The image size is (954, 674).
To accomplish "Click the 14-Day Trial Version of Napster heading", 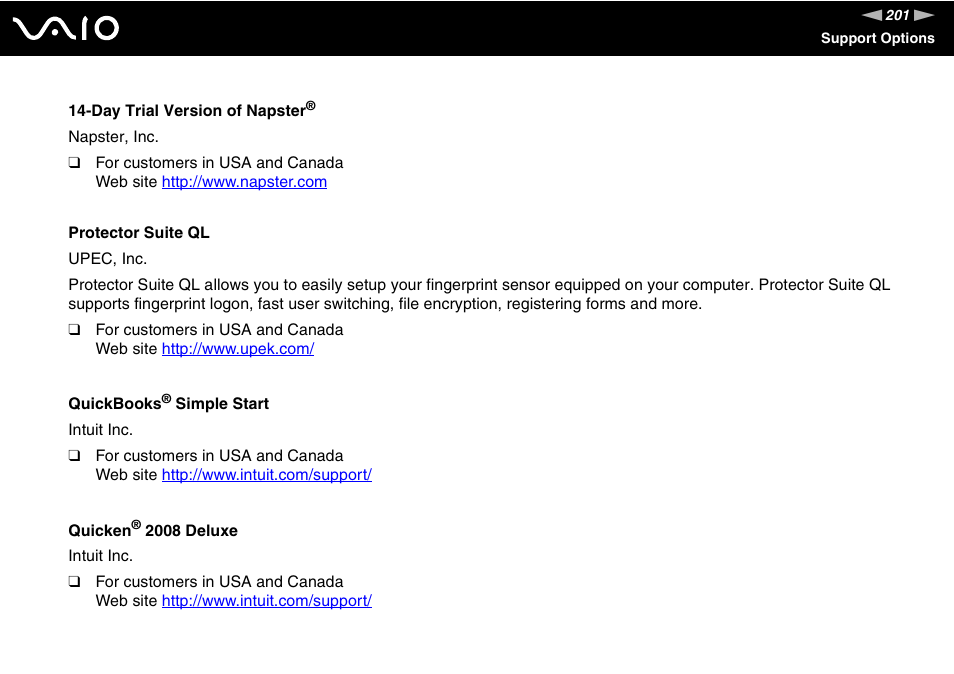I will tap(192, 109).
